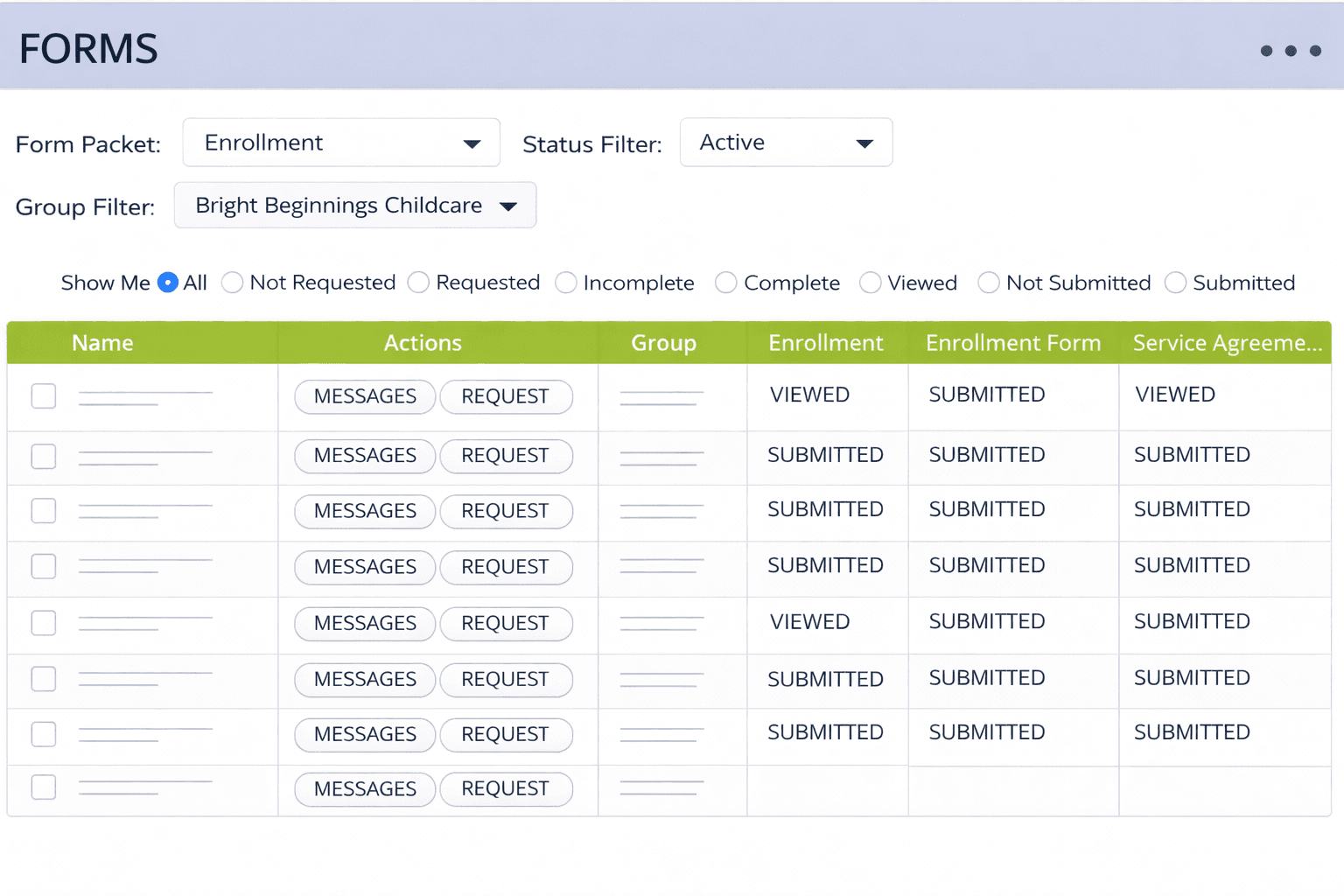This screenshot has width=1344, height=896.
Task: Pick the Complete radio filter
Action: coord(725,283)
